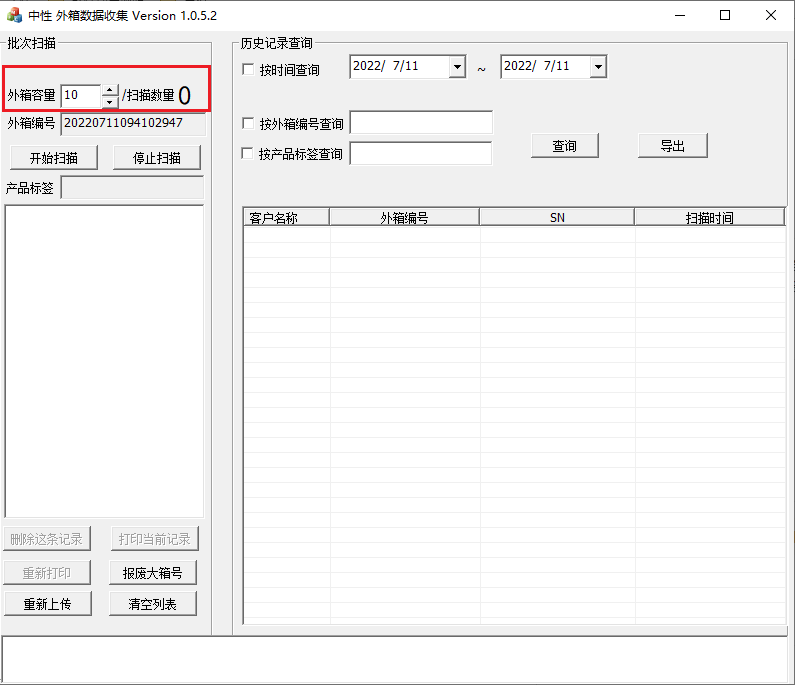Click the 查询 button
Viewport: 795px width, 685px height.
click(x=565, y=146)
